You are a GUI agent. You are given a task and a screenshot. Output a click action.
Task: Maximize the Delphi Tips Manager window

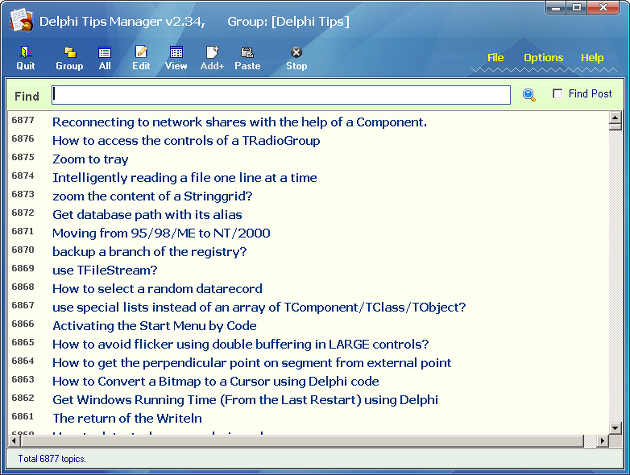point(577,8)
